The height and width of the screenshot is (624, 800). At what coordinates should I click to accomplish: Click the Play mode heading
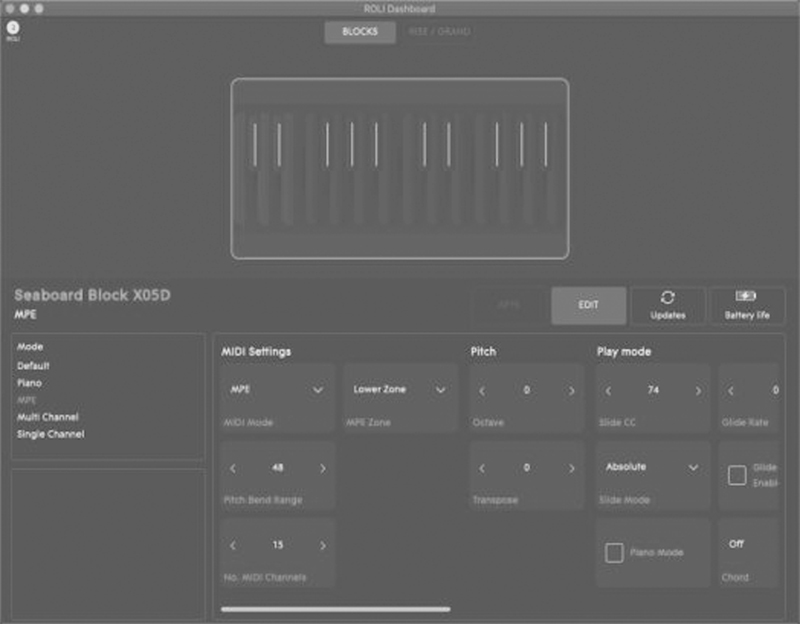(624, 352)
